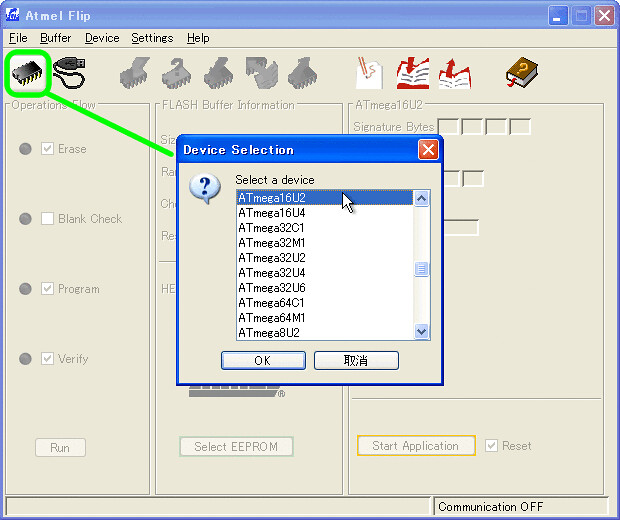Viewport: 620px width, 520px height.
Task: Choose ATmega64M1 in the device list
Action: (272, 318)
